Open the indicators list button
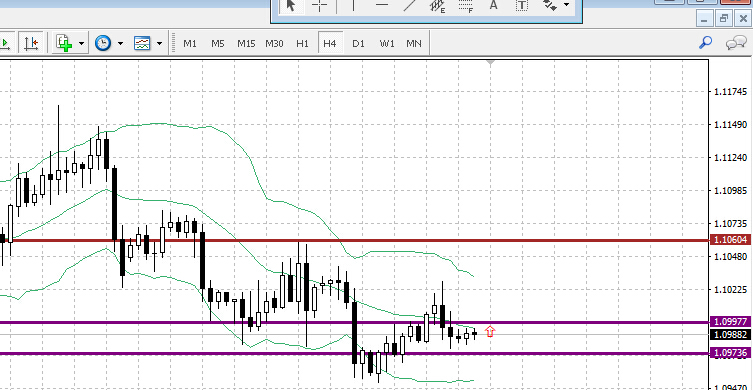 (64, 44)
